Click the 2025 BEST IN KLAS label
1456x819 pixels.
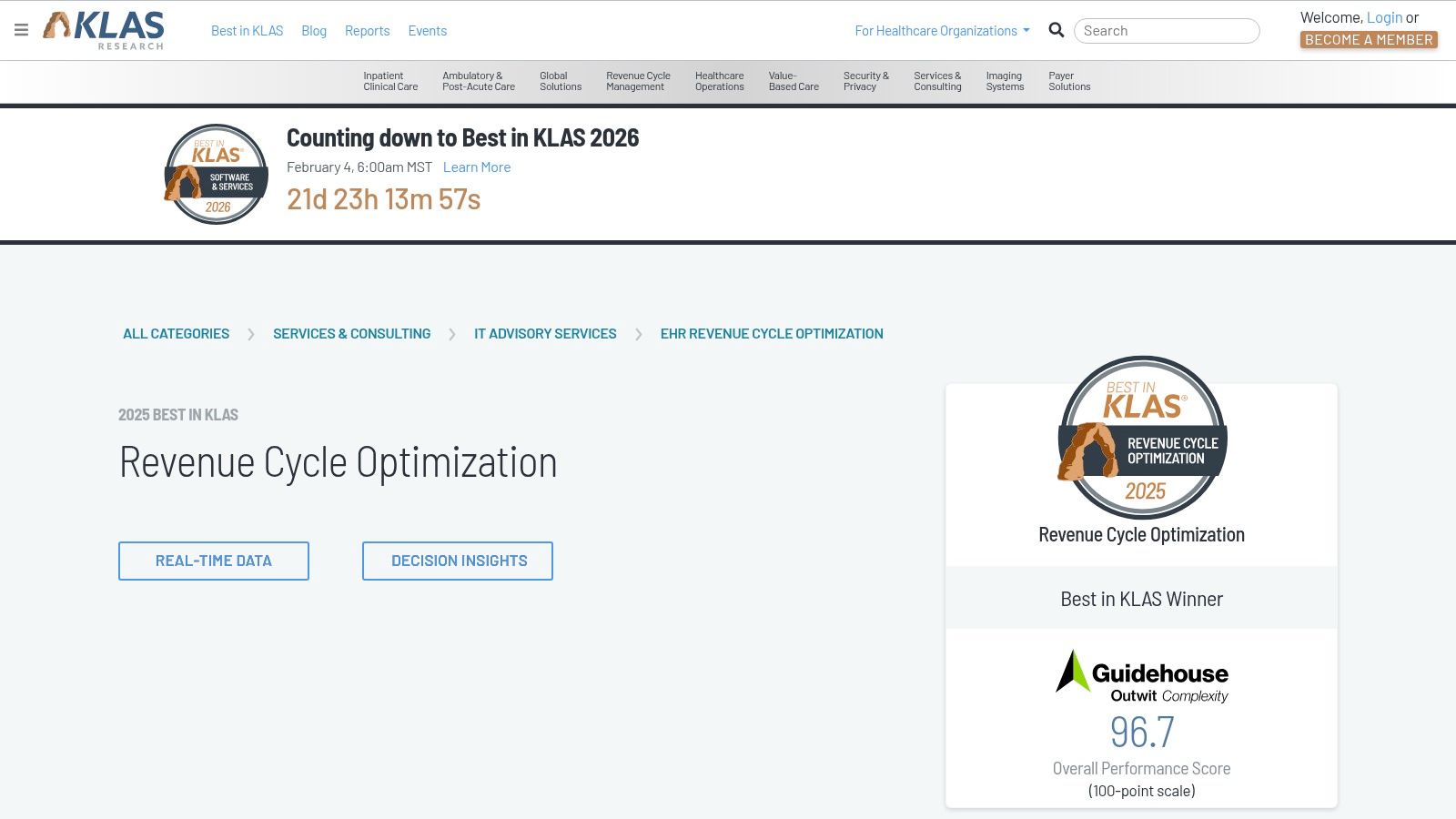[178, 415]
